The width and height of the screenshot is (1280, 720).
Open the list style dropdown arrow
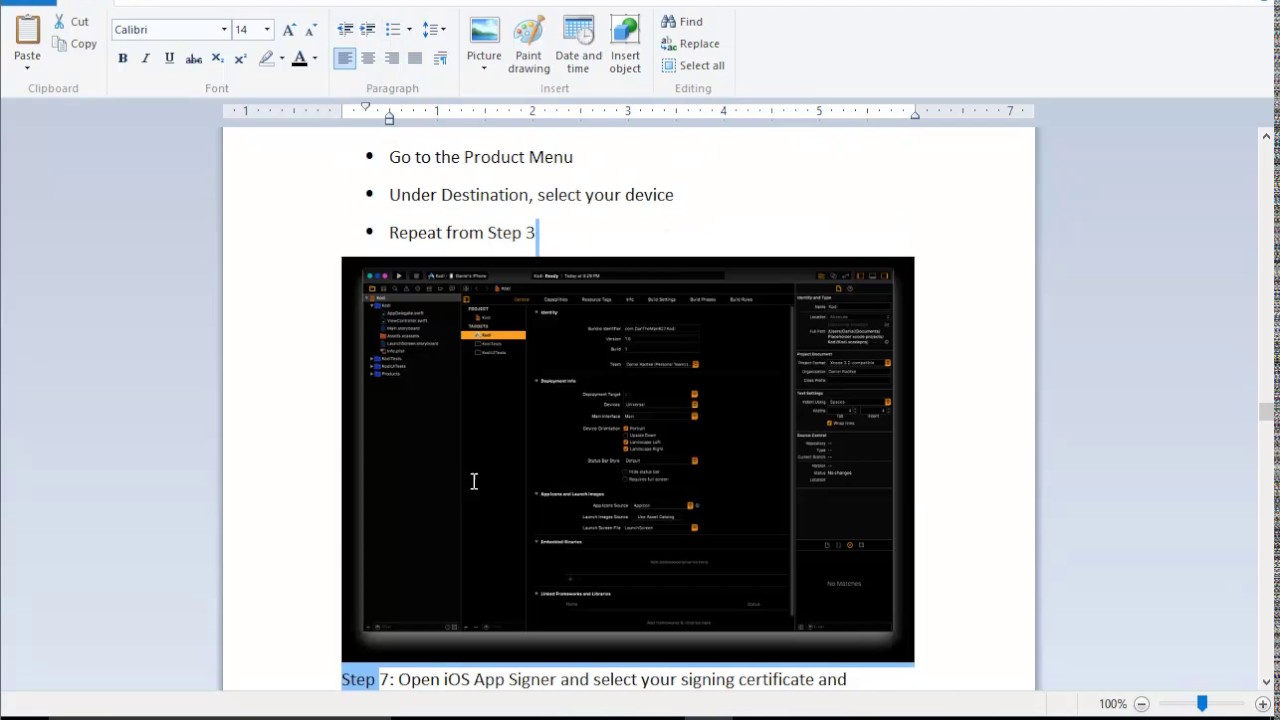click(409, 30)
